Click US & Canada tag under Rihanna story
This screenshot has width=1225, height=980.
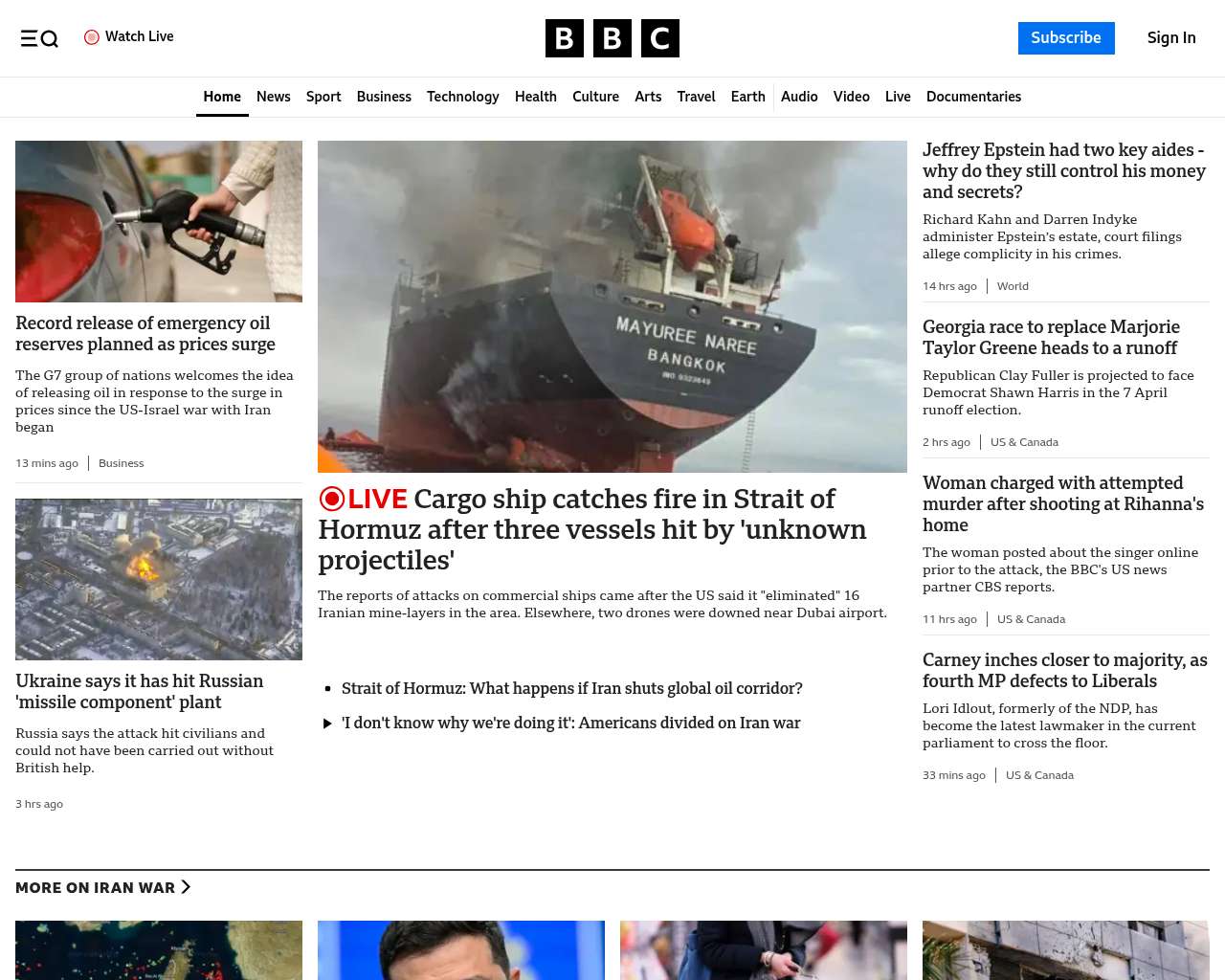1031,619
